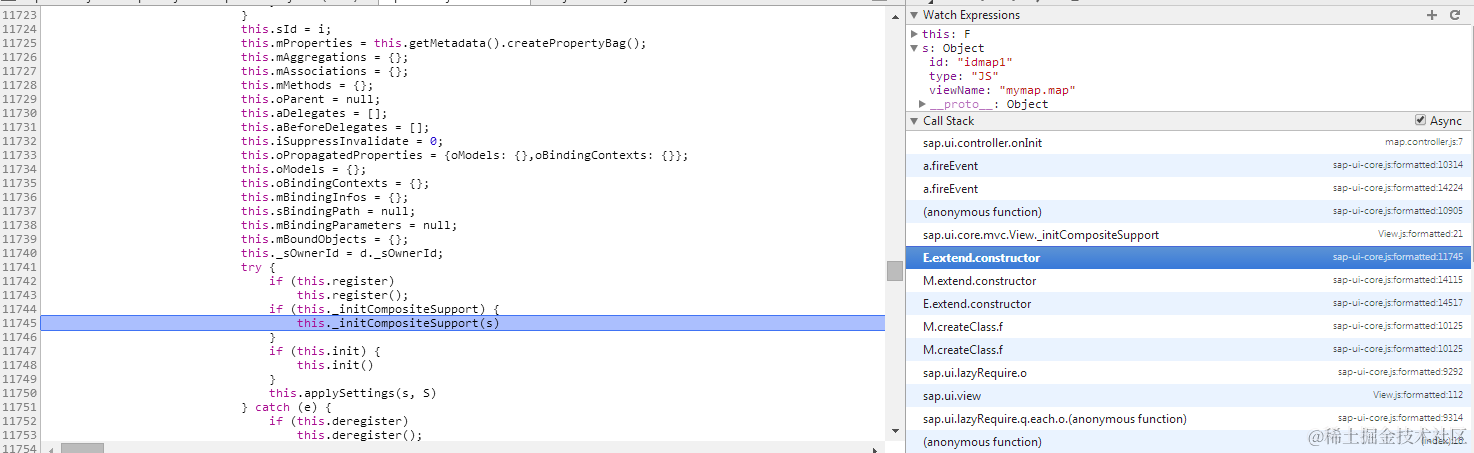Click gutter line number 11745
The width and height of the screenshot is (1474, 453).
[19, 323]
